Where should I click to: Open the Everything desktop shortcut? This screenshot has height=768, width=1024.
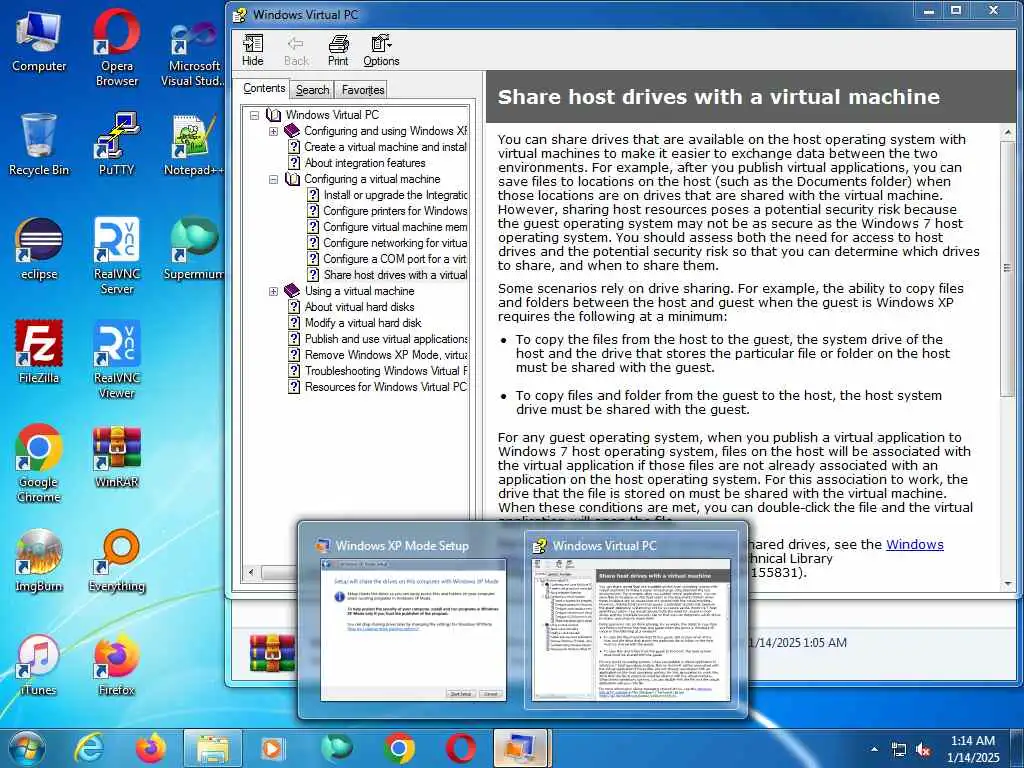tap(116, 560)
